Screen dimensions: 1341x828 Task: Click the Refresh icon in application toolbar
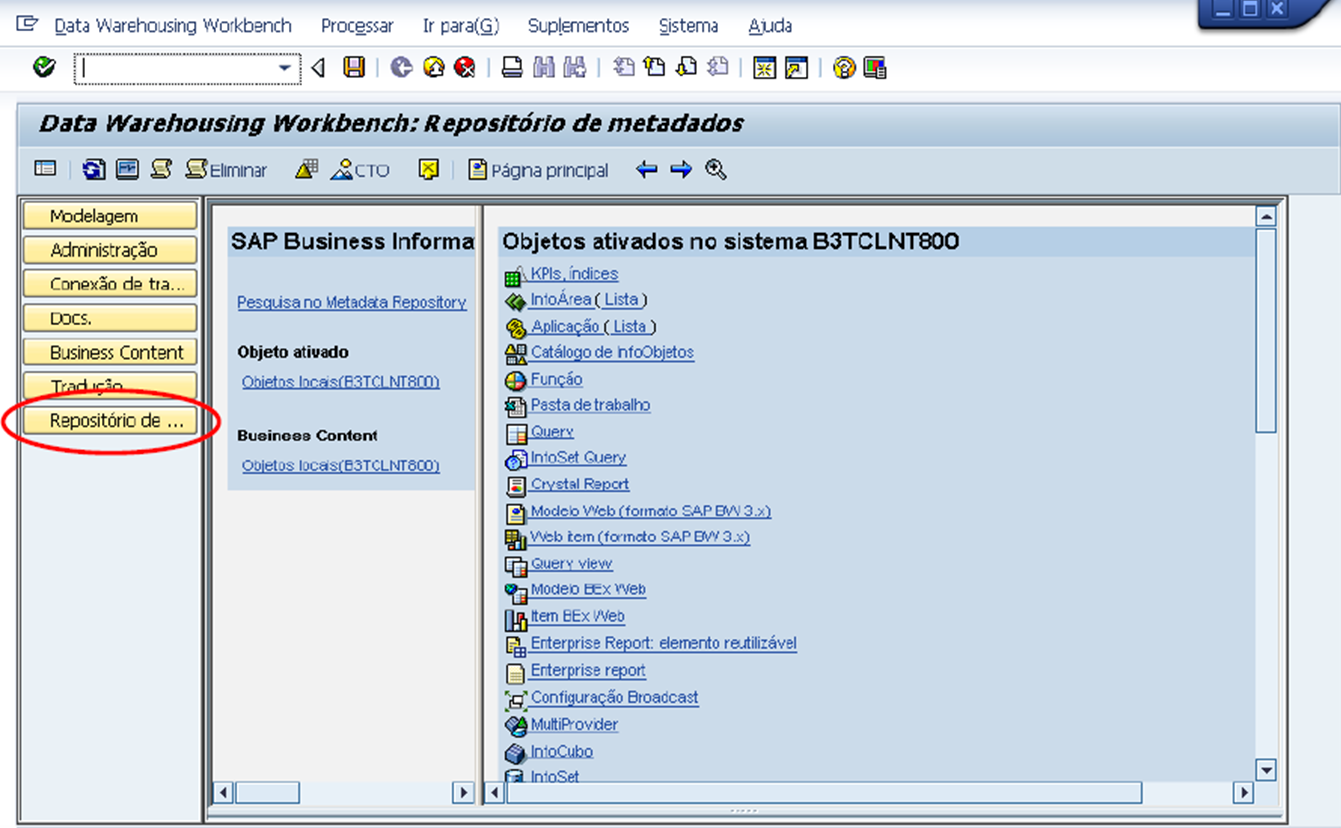[94, 169]
